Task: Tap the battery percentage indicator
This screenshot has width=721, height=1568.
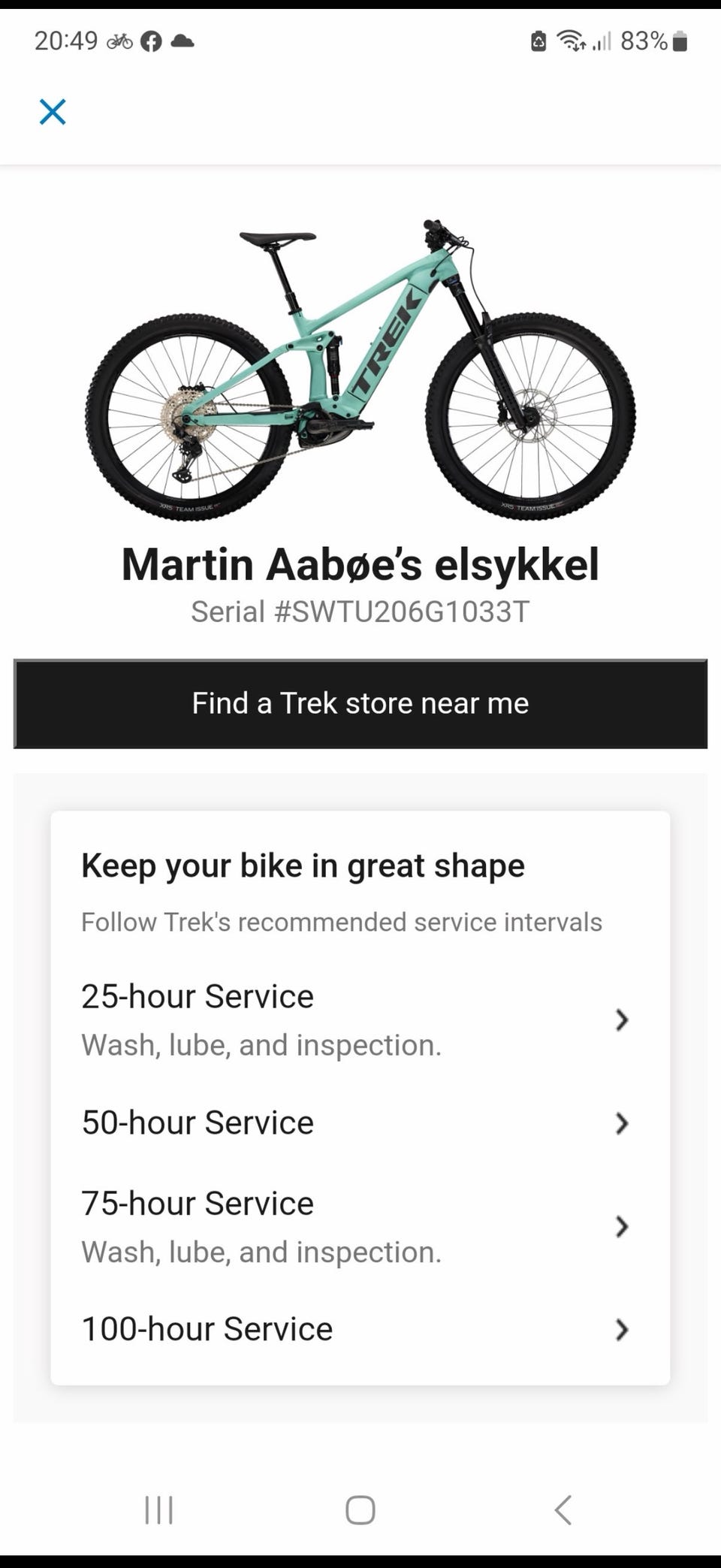Action: click(x=644, y=41)
